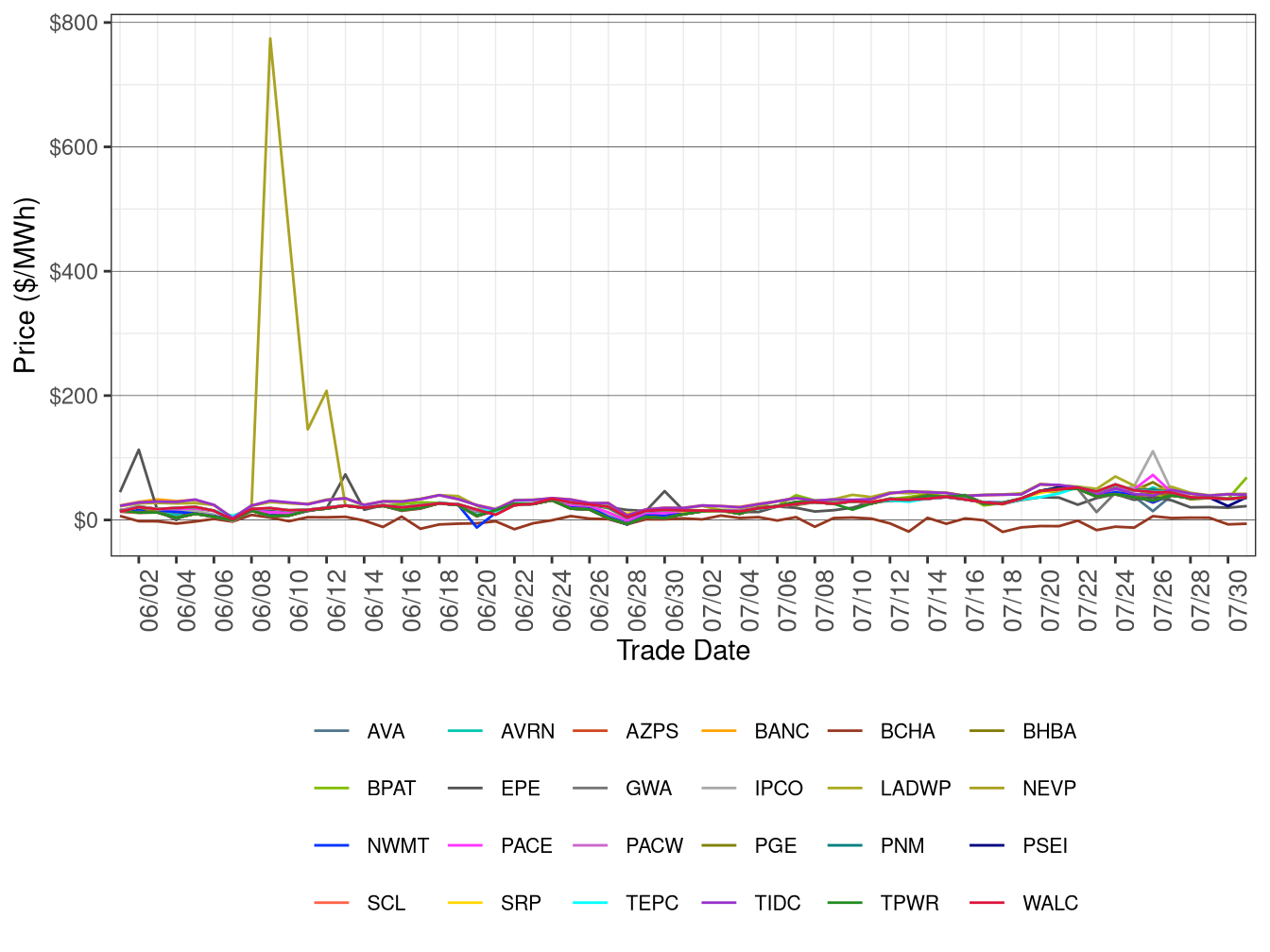Click the SRP legend label
Screen dimensions: 1270x952
(521, 904)
